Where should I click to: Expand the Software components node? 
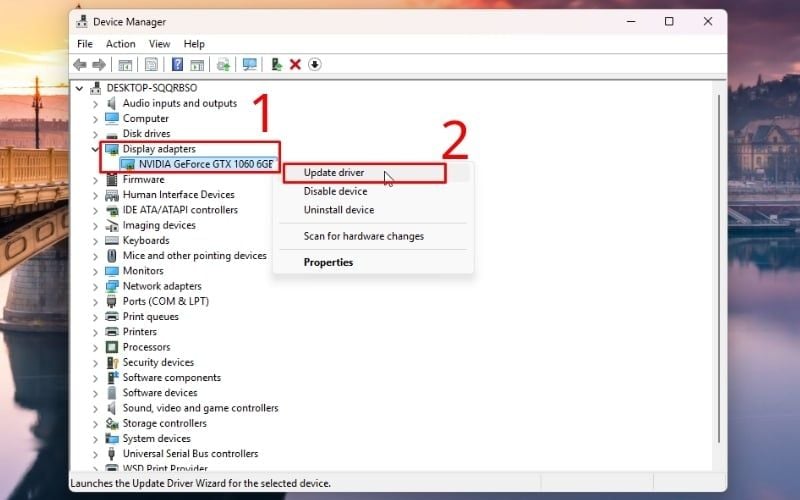point(95,378)
